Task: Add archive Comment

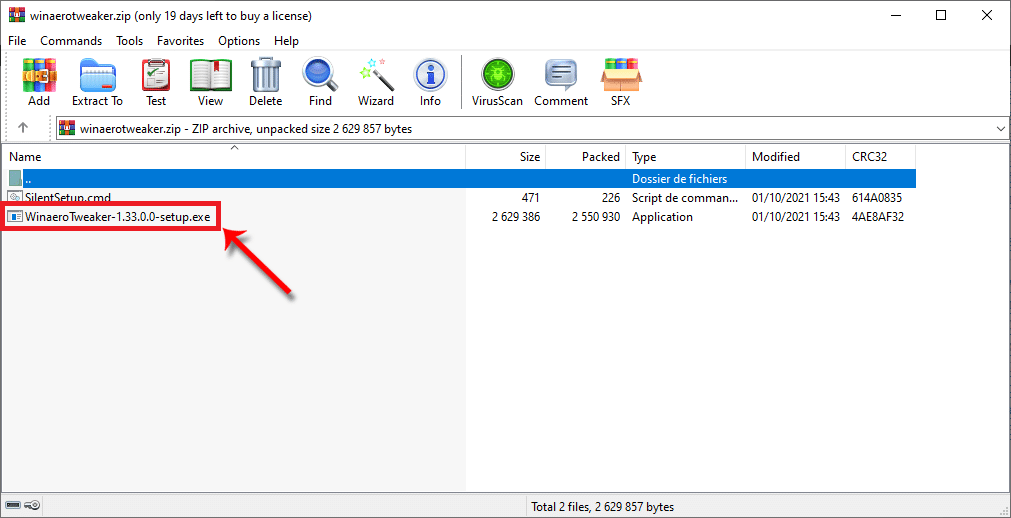Action: coord(561,83)
